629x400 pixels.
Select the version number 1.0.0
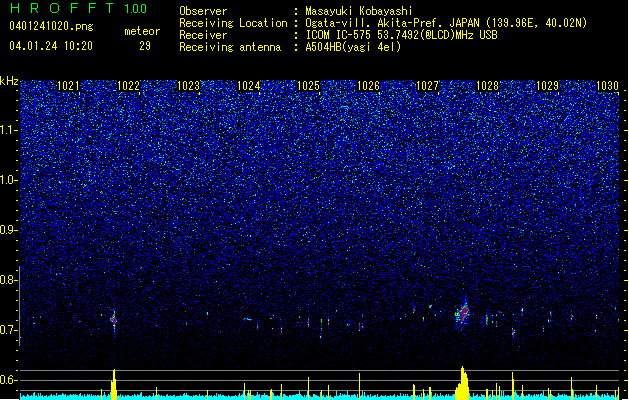pos(136,8)
